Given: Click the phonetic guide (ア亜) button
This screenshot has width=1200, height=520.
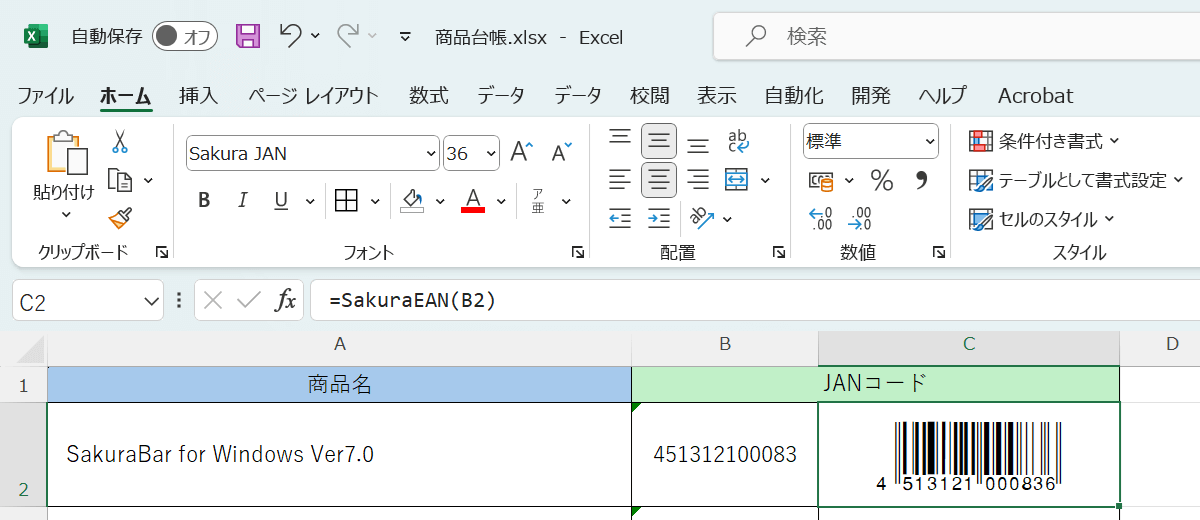Looking at the screenshot, I should 537,200.
